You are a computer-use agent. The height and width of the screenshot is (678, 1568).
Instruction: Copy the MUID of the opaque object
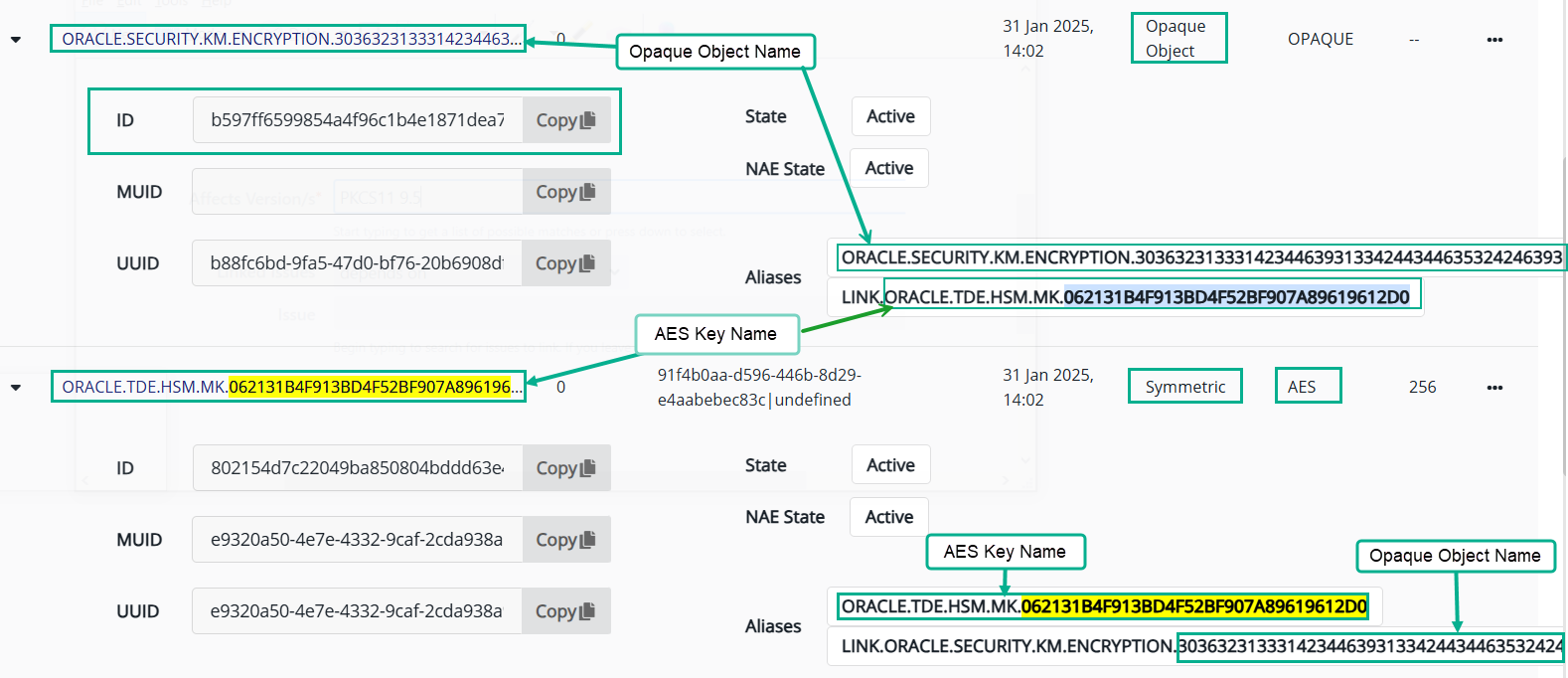(565, 192)
